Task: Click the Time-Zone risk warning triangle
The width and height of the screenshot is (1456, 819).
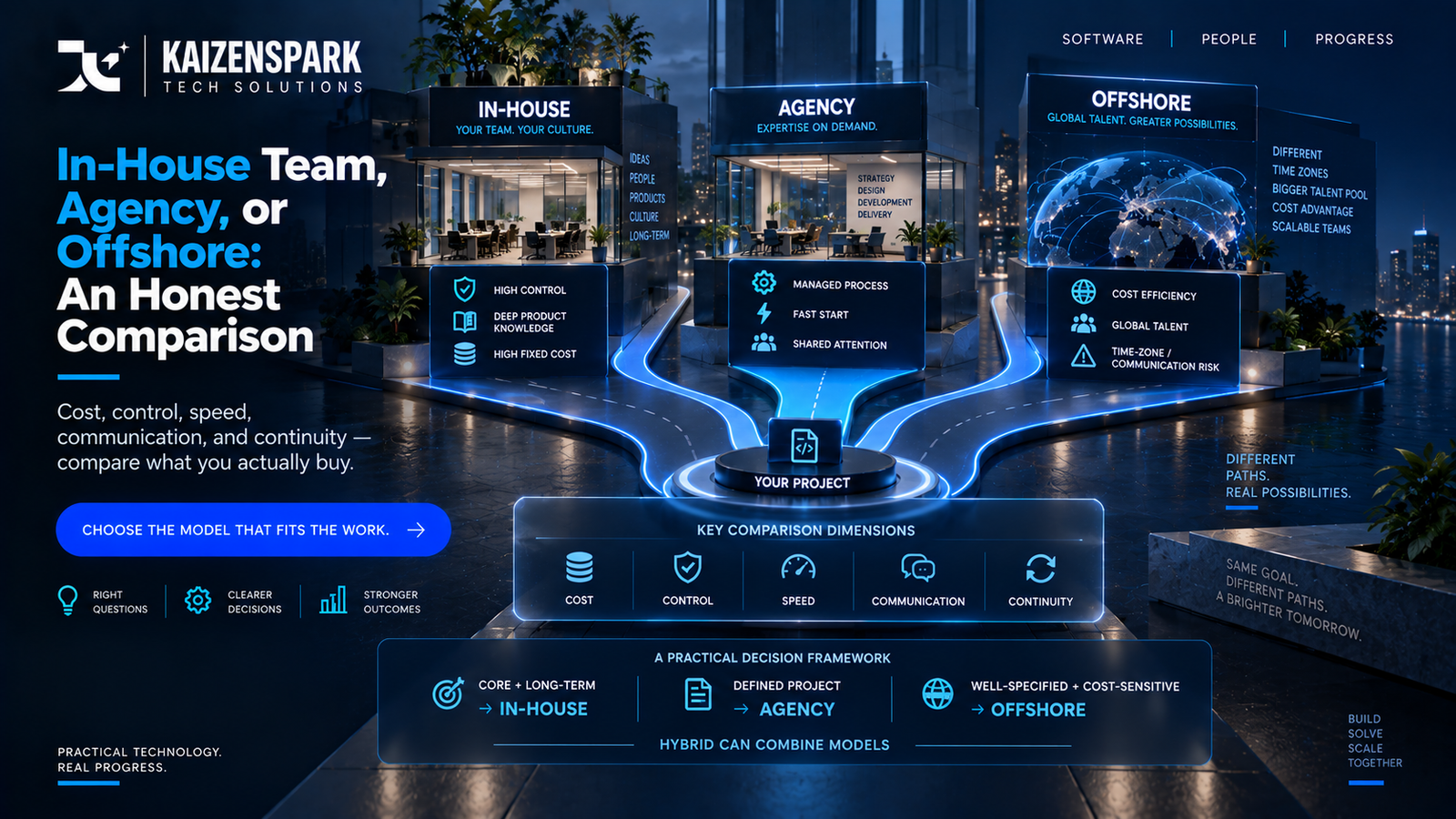Action: [1083, 356]
